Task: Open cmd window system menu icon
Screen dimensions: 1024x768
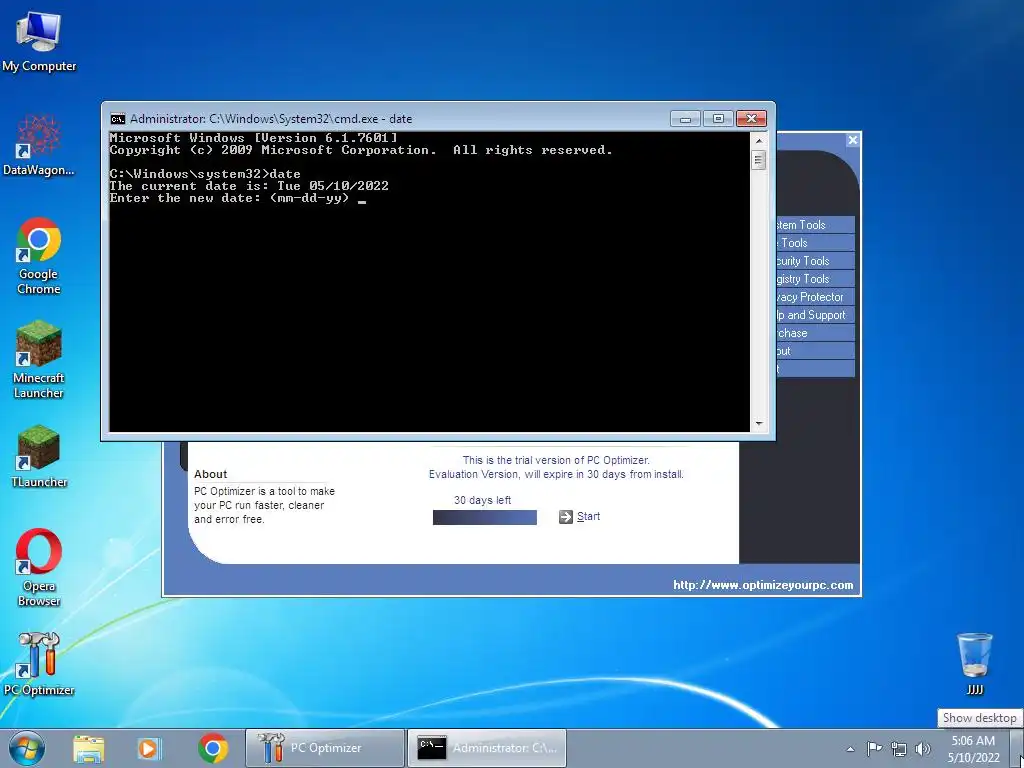Action: point(118,119)
